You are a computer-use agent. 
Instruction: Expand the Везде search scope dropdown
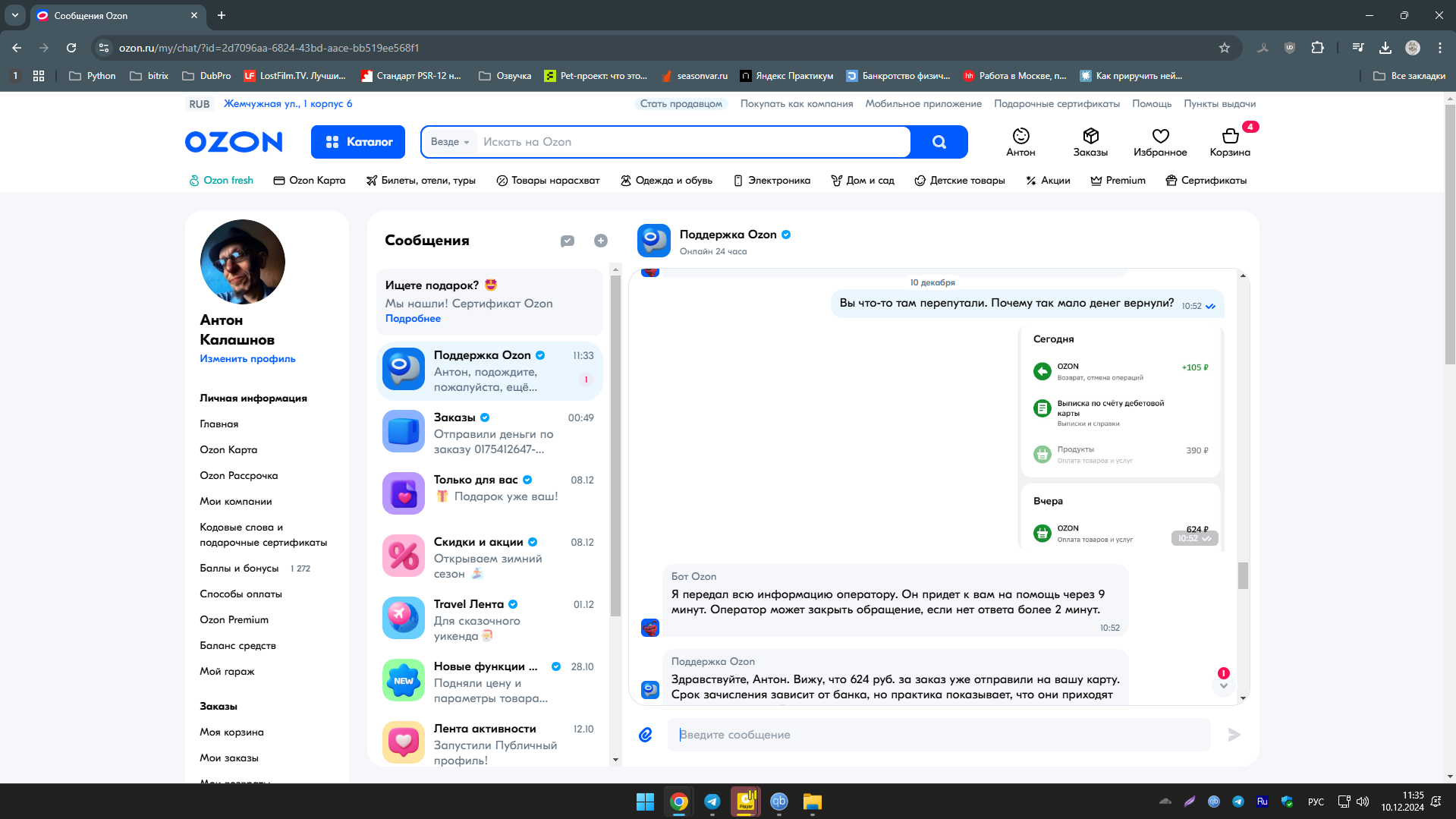pyautogui.click(x=450, y=142)
